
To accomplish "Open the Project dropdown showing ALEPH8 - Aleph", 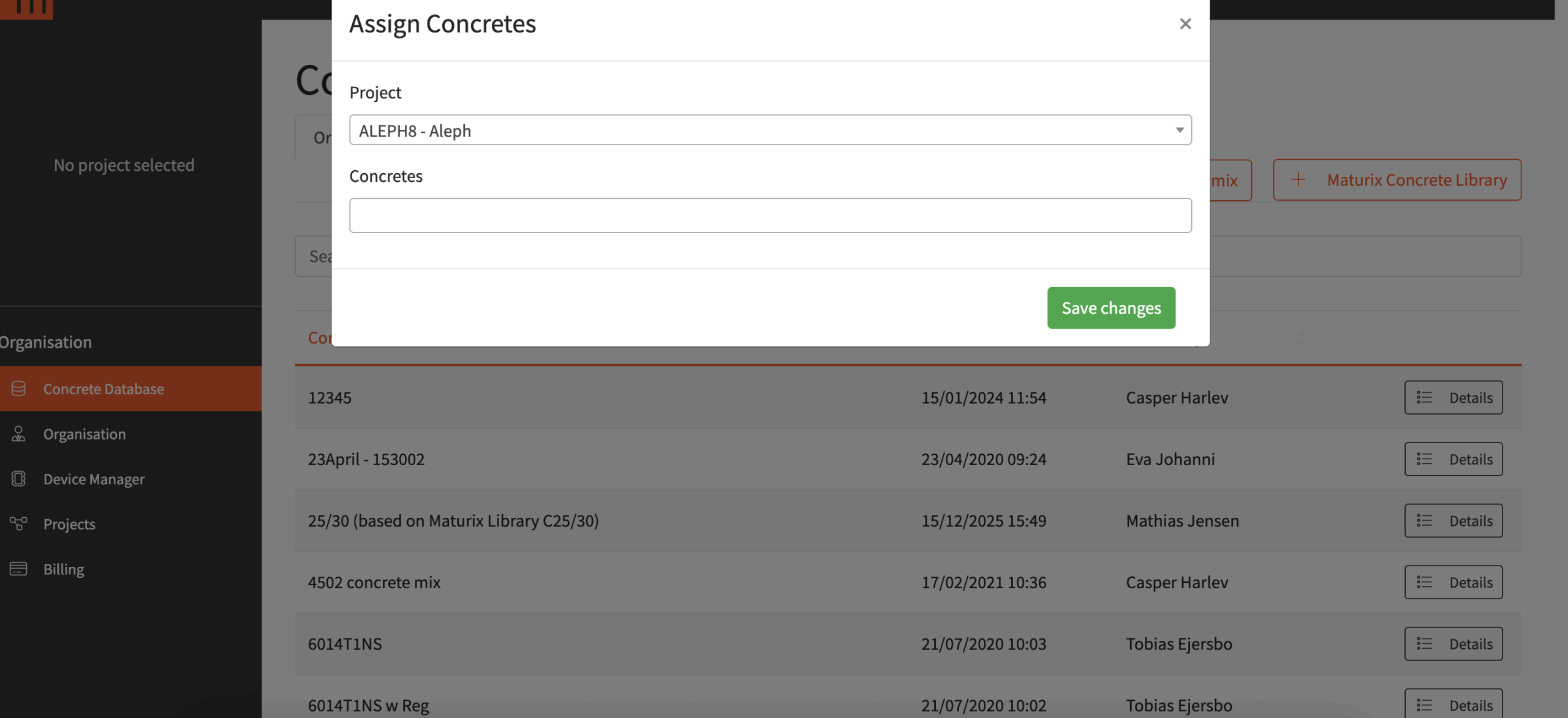I will [x=769, y=130].
